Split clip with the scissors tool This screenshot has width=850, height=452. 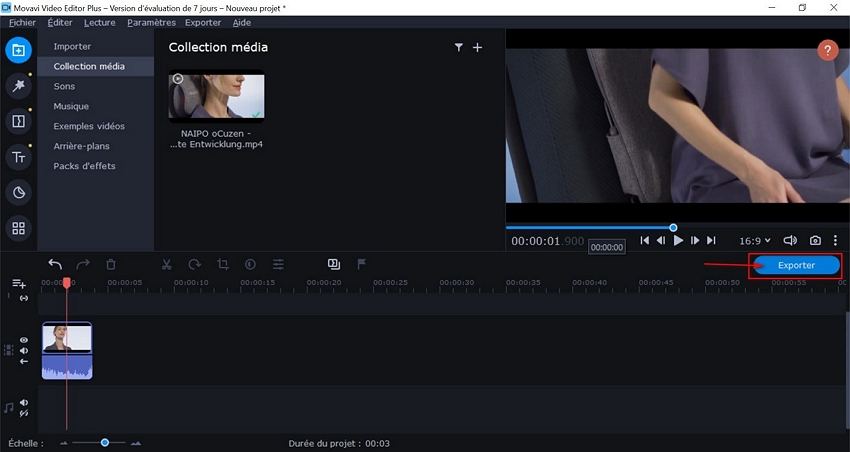pos(166,264)
